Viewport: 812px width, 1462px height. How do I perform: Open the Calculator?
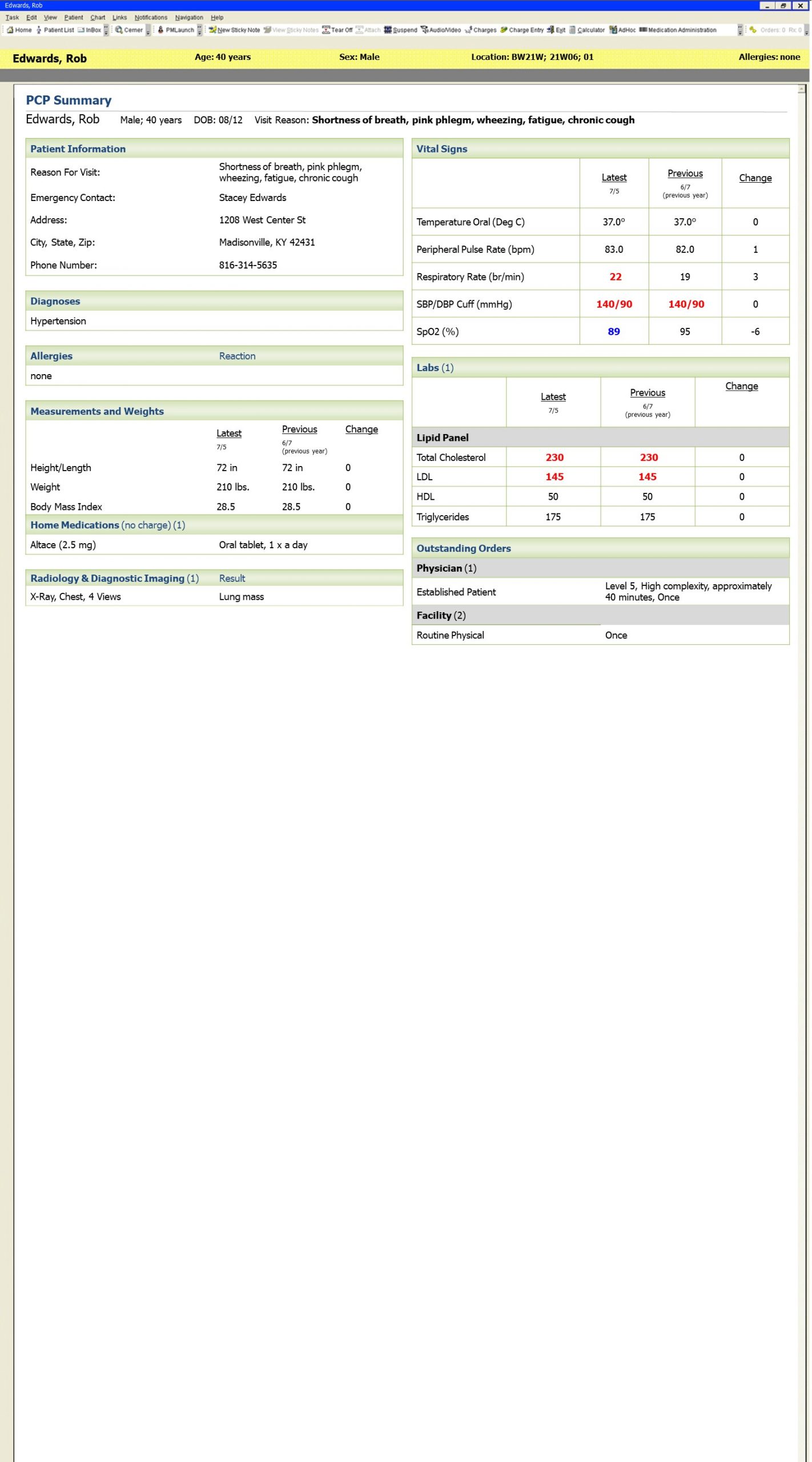586,30
